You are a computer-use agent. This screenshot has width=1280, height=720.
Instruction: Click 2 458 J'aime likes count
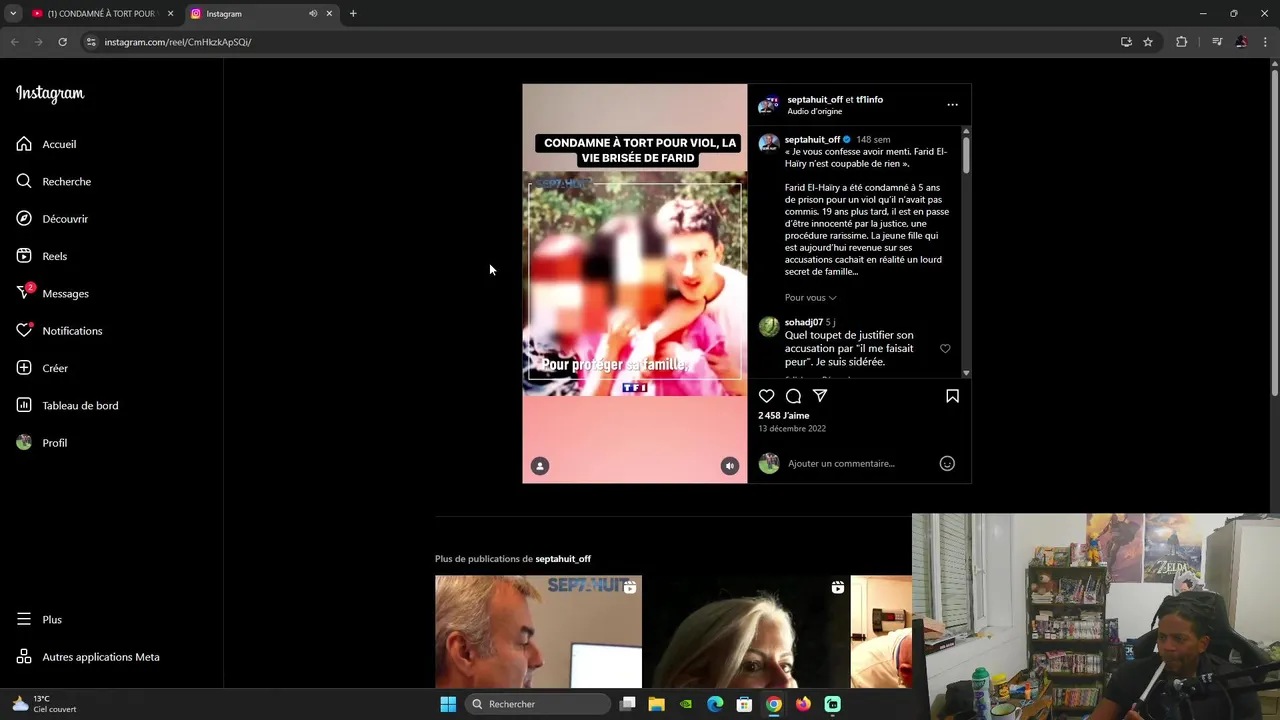click(x=783, y=415)
